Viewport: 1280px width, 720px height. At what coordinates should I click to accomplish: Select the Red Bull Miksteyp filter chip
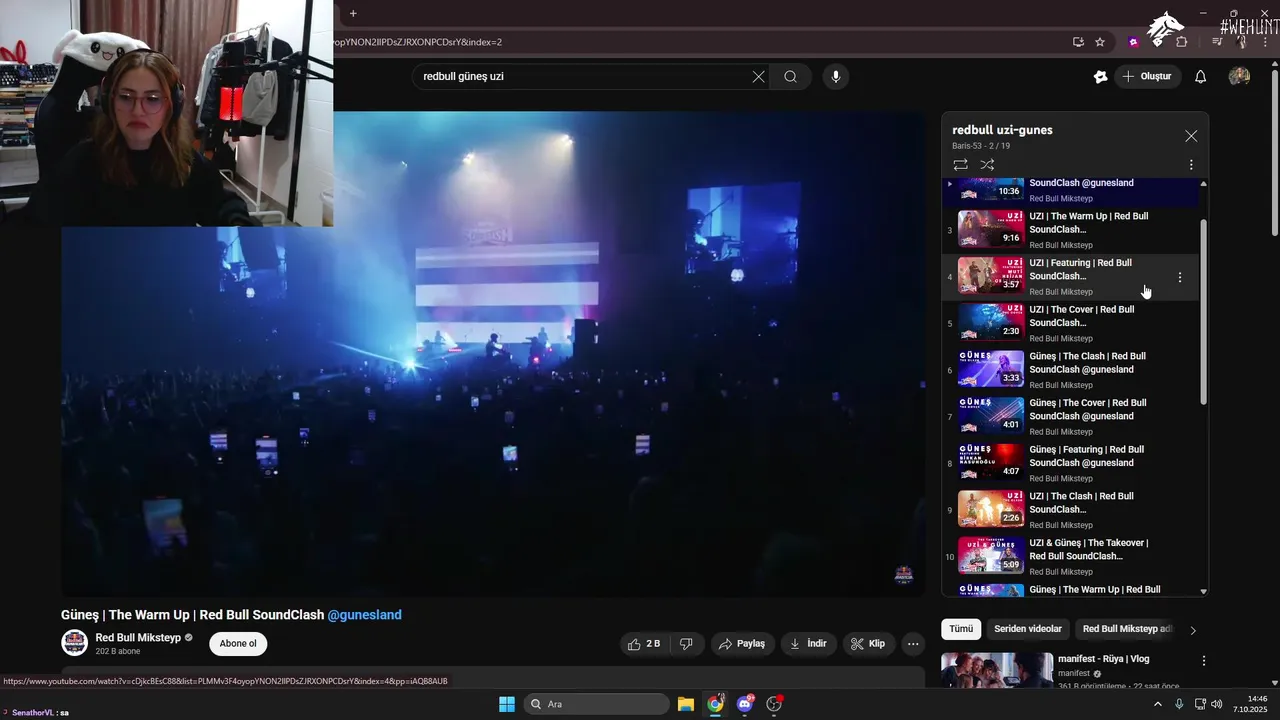click(x=1127, y=629)
